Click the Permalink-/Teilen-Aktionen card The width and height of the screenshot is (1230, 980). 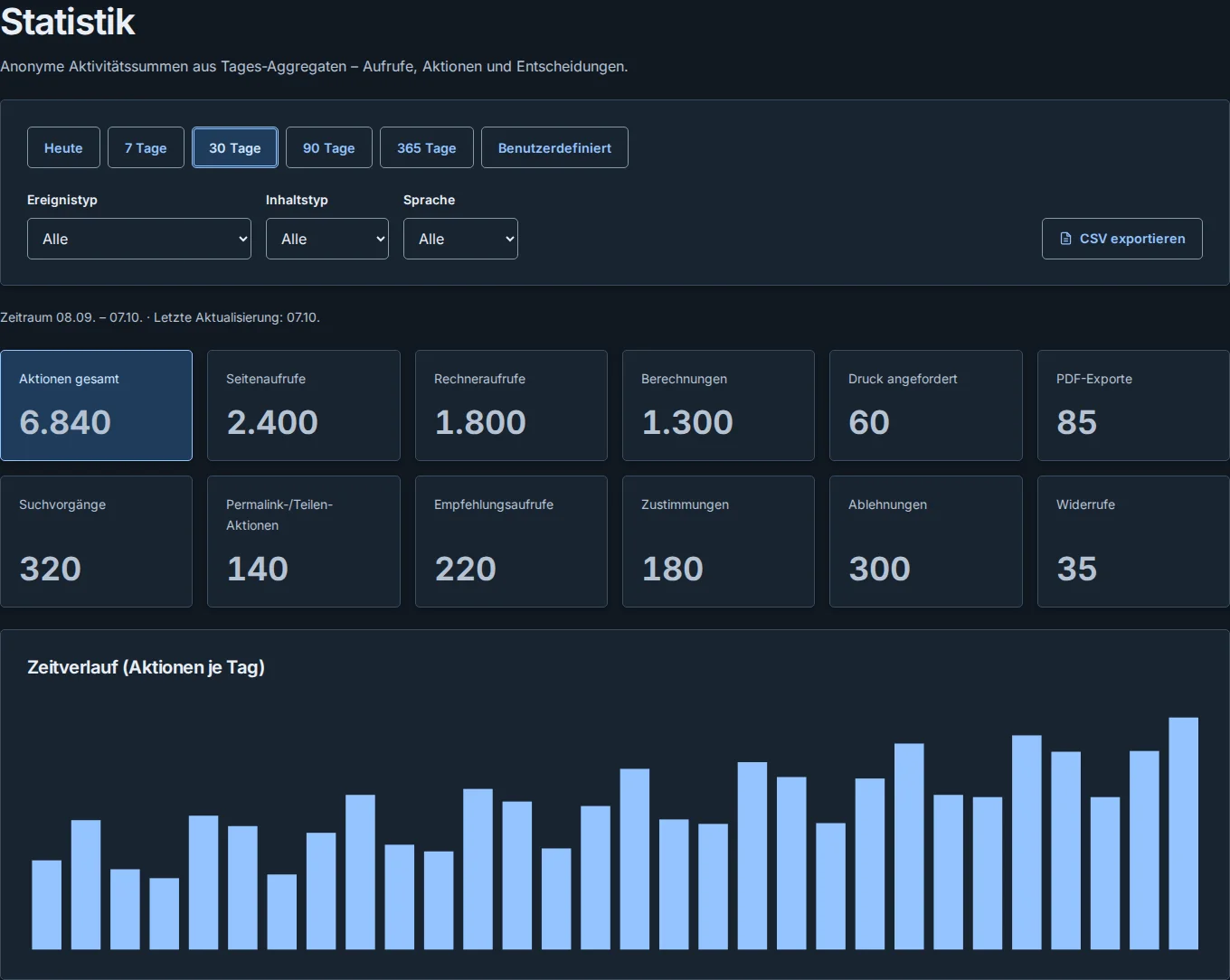click(x=304, y=542)
